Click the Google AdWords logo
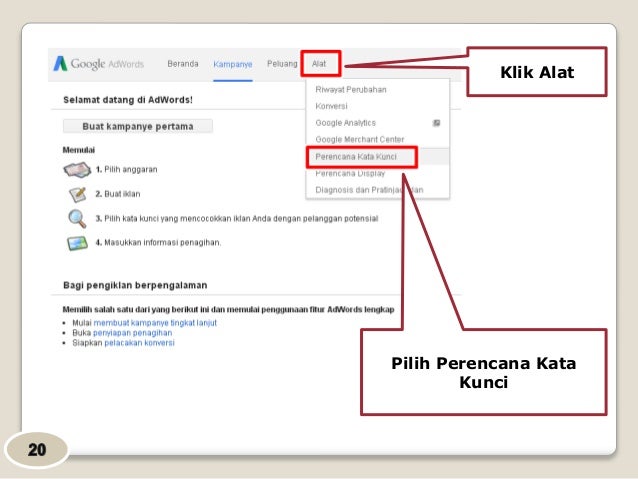This screenshot has width=638, height=479. [x=99, y=64]
